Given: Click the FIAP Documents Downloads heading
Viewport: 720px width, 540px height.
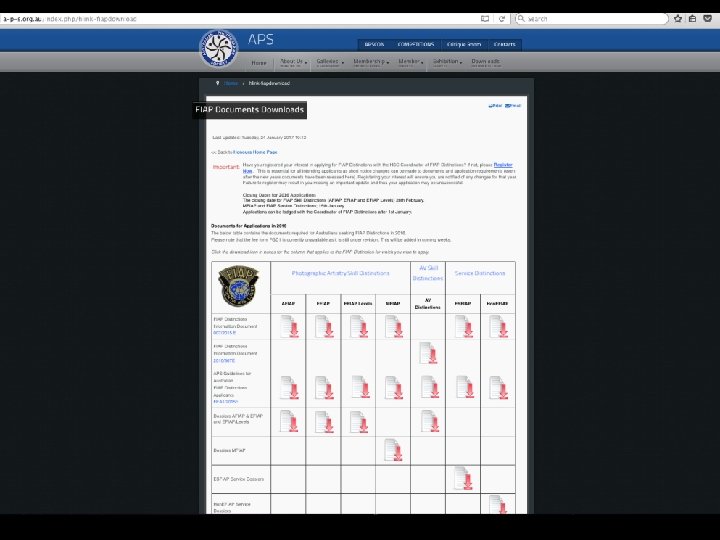Looking at the screenshot, I should click(x=249, y=110).
